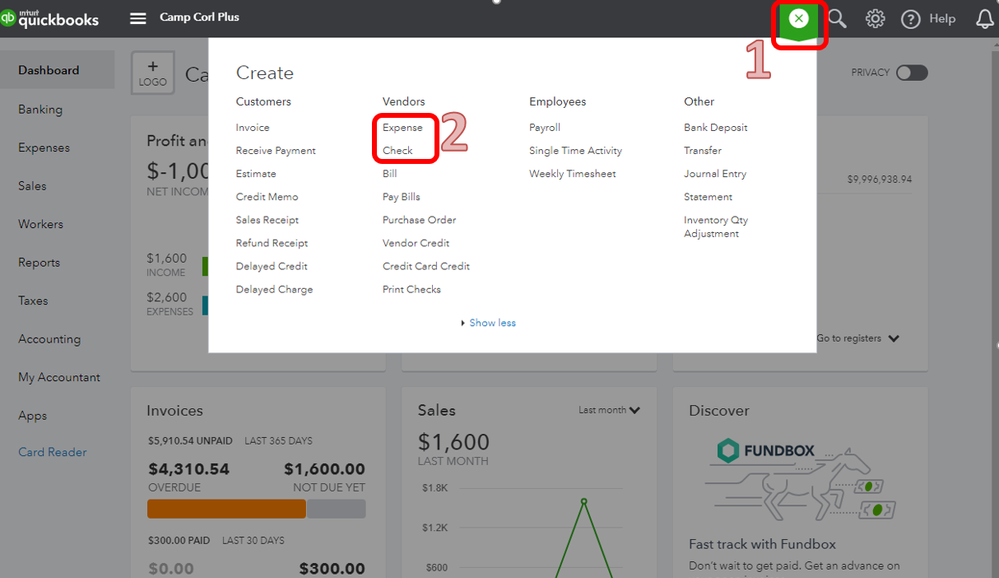Open Taxes in the sidebar
The width and height of the screenshot is (999, 578).
pyautogui.click(x=33, y=301)
